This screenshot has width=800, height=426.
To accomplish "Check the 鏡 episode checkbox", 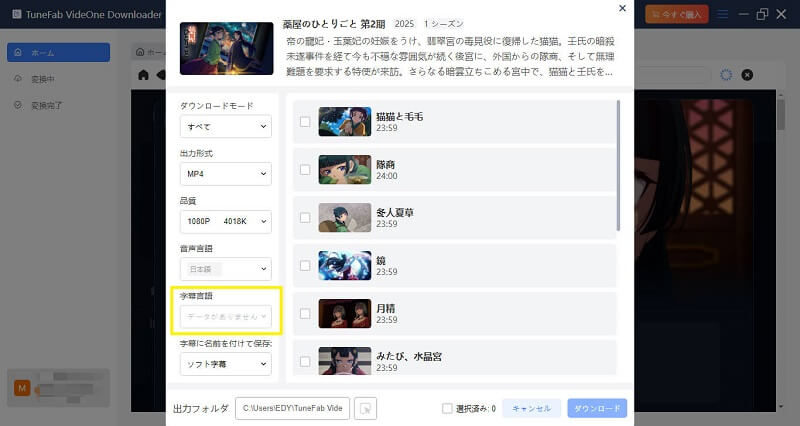I will click(305, 265).
